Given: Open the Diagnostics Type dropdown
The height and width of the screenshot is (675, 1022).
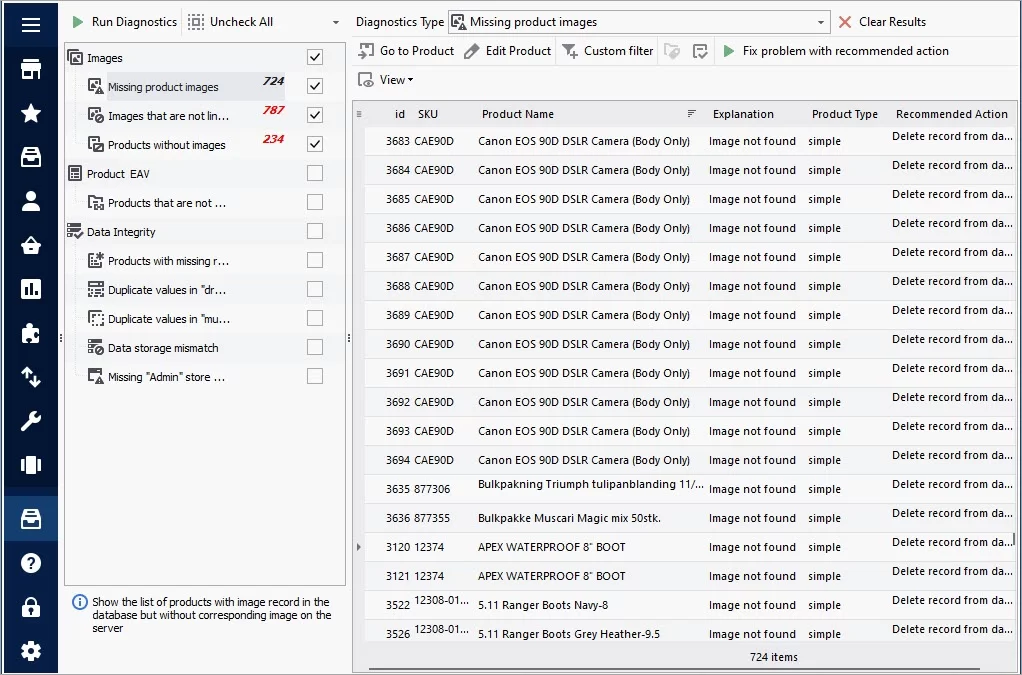Looking at the screenshot, I should coord(639,22).
